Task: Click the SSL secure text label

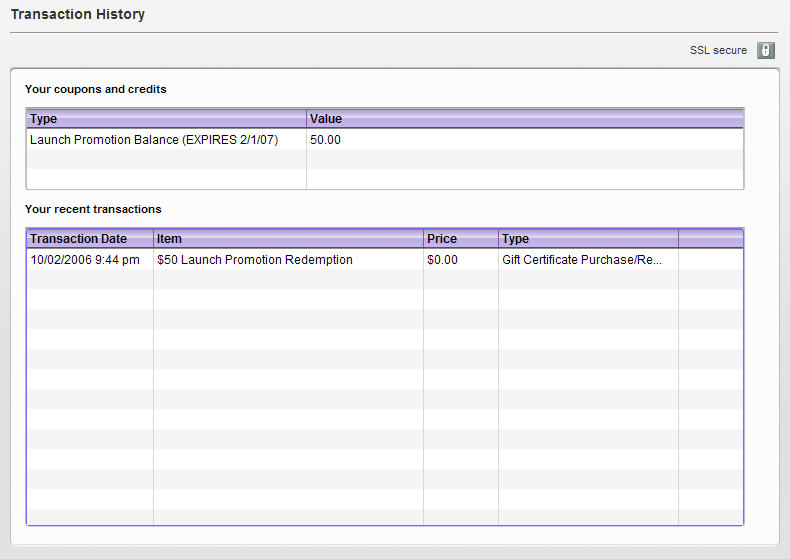Action: coord(718,50)
